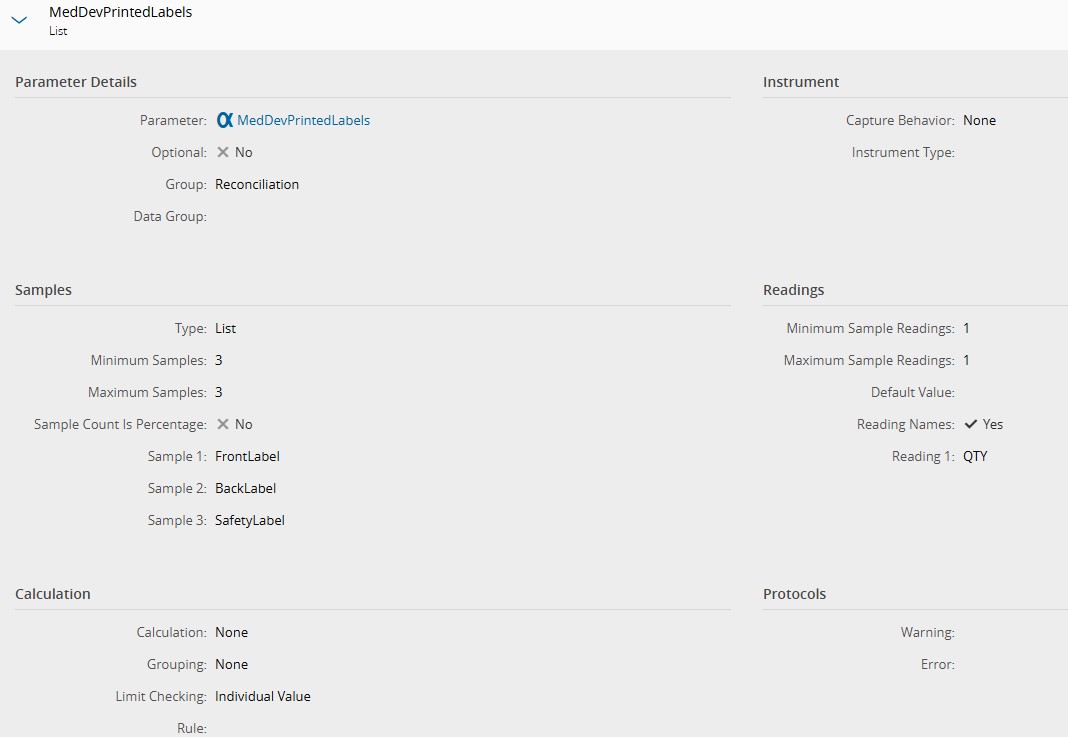This screenshot has width=1068, height=737.
Task: Click the X icon for Sample Count Is Percentage
Action: coord(223,424)
